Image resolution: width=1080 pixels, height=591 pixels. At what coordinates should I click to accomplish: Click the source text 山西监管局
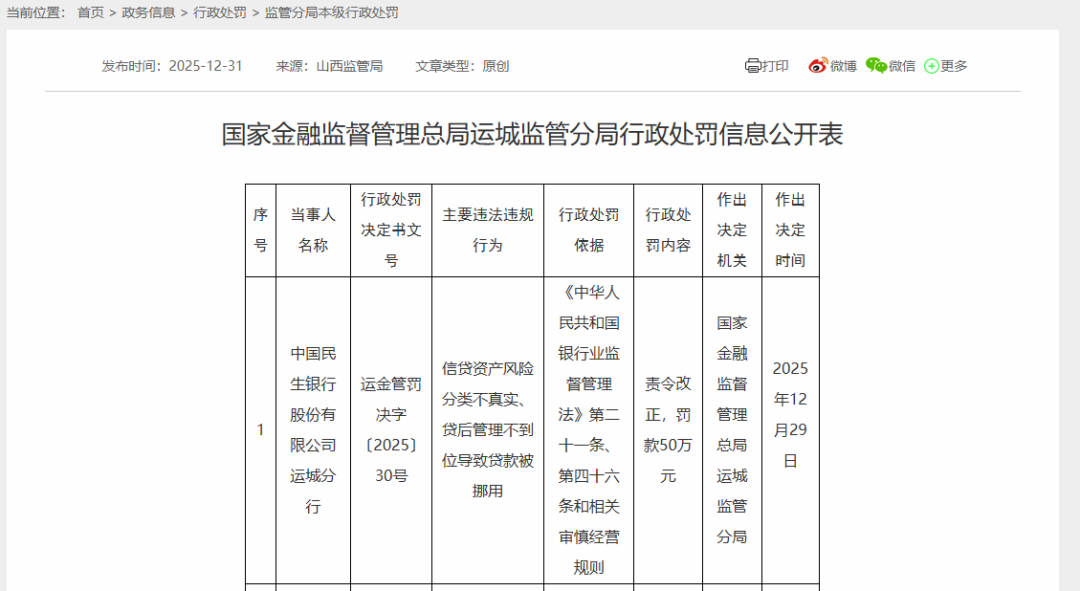(x=349, y=66)
